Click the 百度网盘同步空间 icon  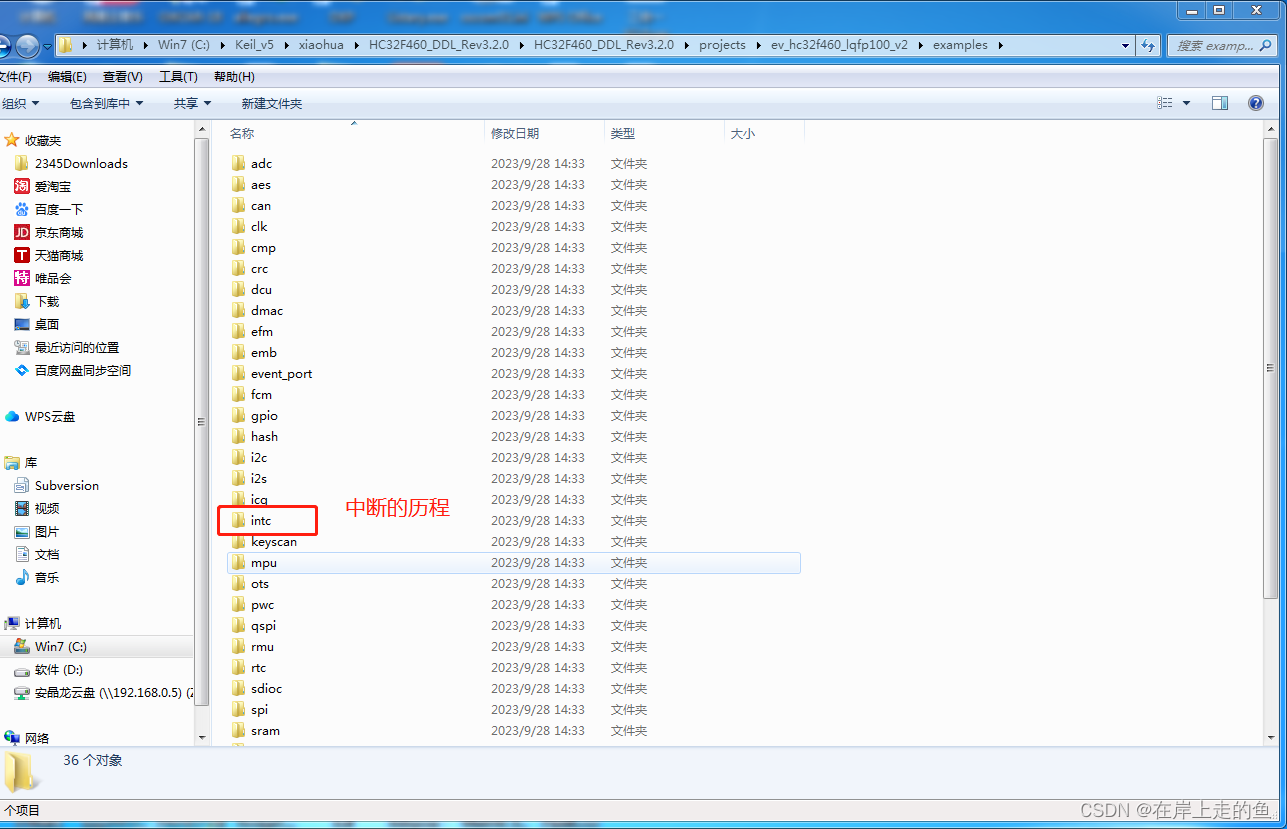pos(22,370)
